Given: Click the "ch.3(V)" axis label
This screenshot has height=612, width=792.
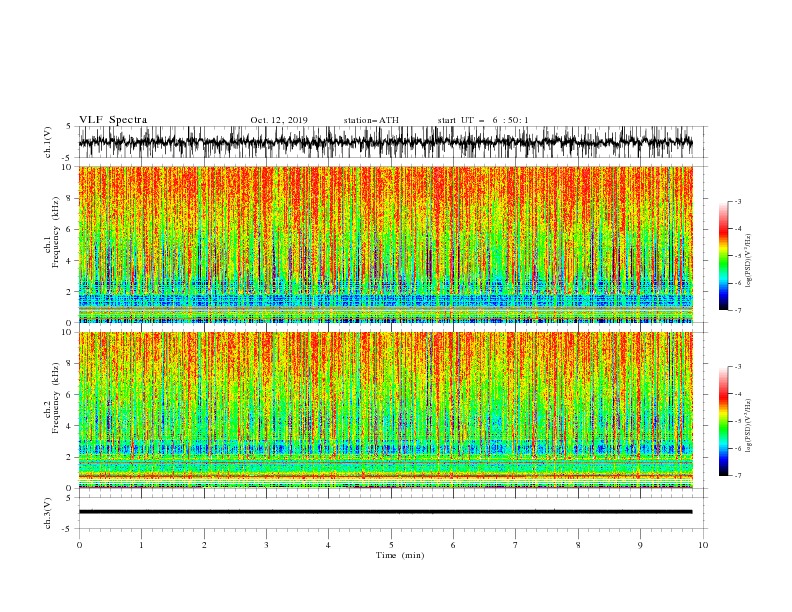Looking at the screenshot, I should pyautogui.click(x=48, y=513).
